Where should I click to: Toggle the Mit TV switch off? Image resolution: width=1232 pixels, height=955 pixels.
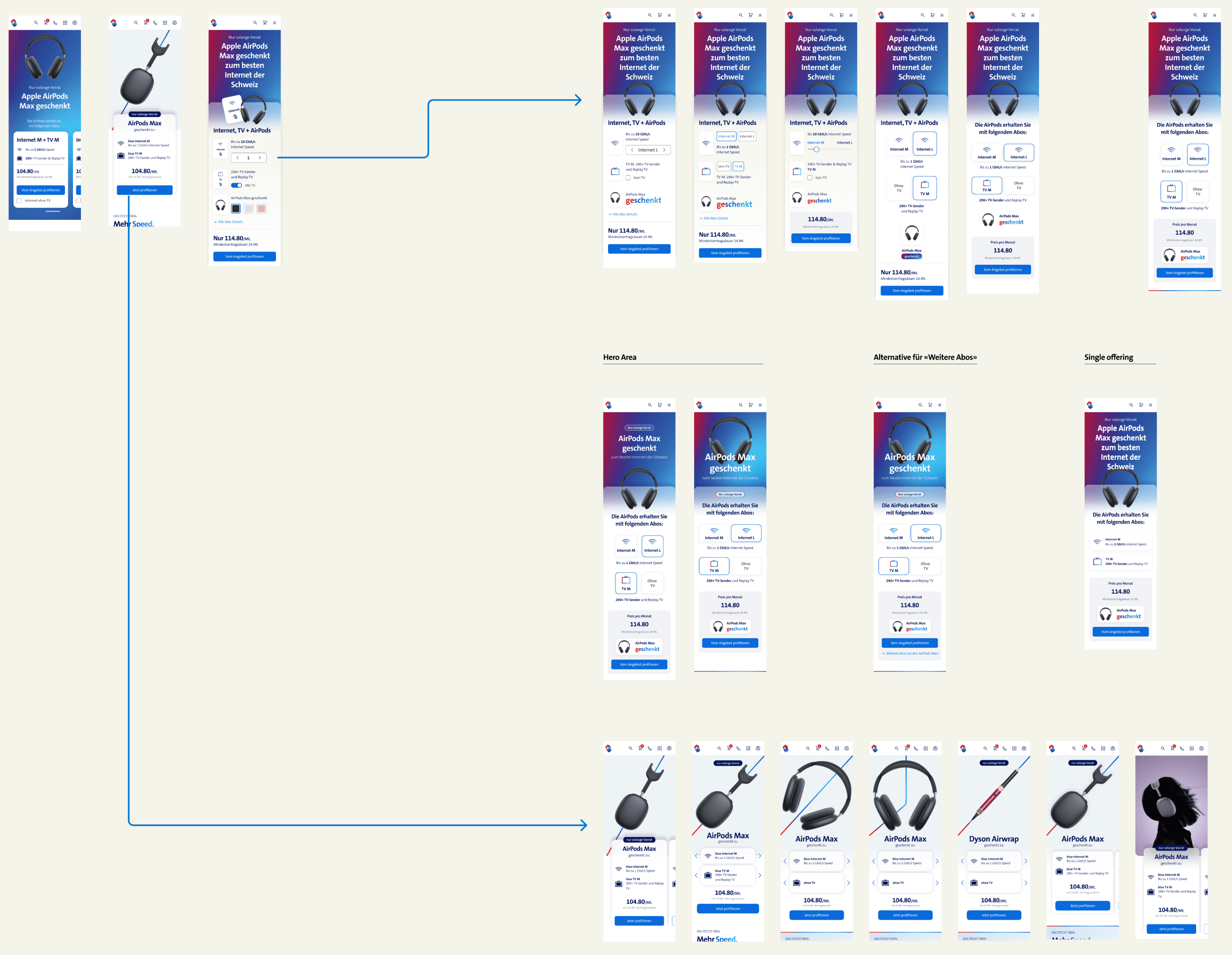(236, 186)
